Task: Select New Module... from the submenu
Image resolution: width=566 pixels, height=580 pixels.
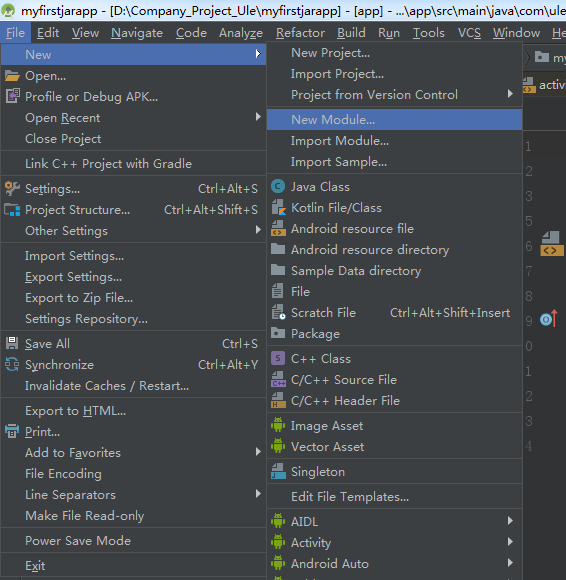Action: point(394,119)
